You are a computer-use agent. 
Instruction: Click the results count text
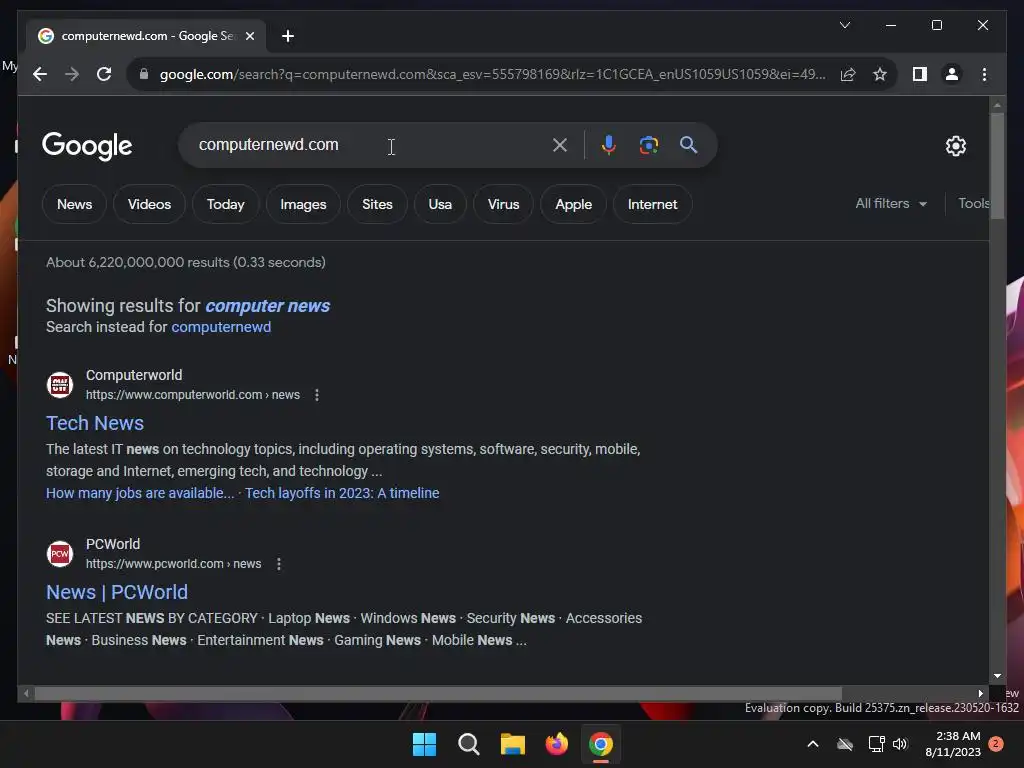185,263
